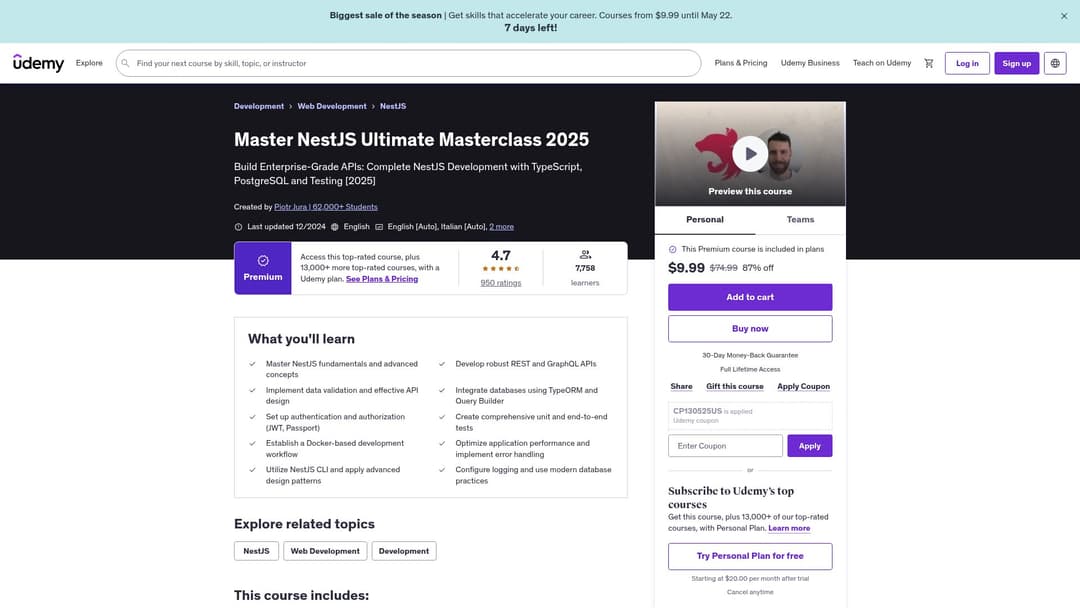Click the Sign up button
The height and width of the screenshot is (608, 1080).
(1017, 63)
